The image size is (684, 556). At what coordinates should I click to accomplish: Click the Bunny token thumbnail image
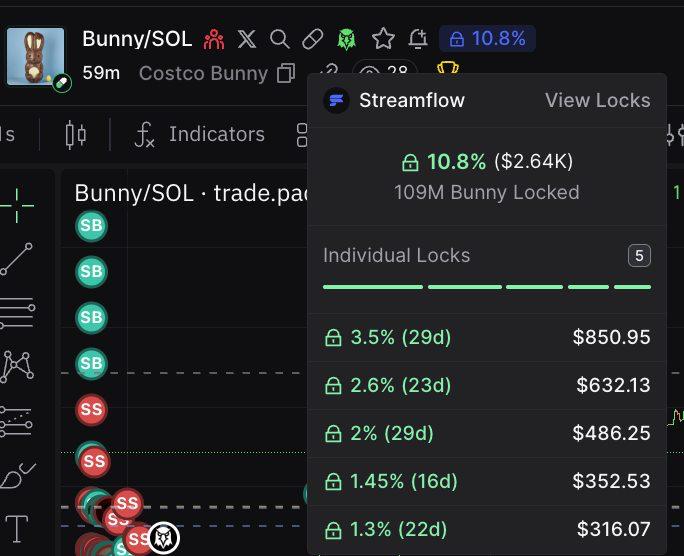(x=36, y=57)
